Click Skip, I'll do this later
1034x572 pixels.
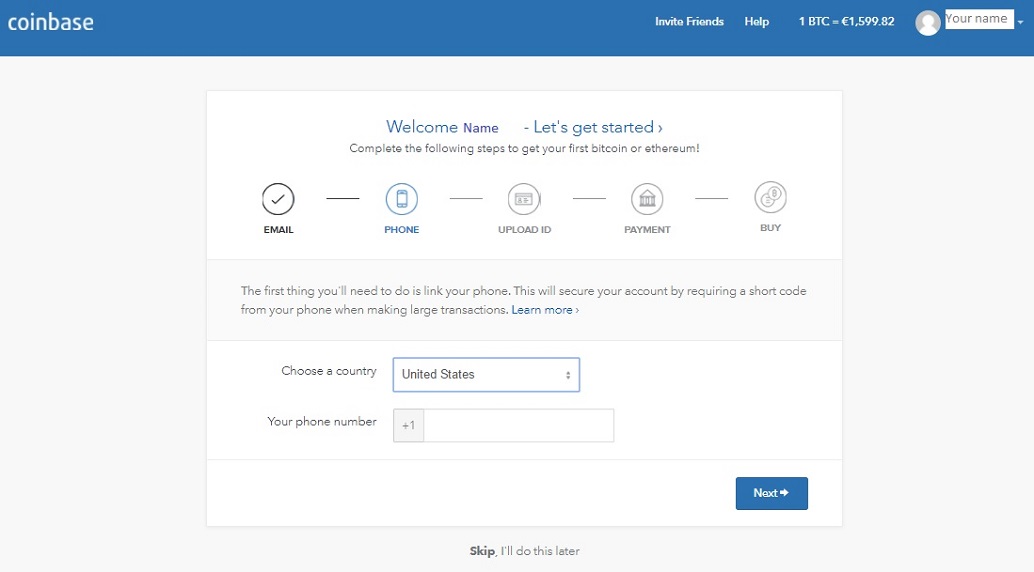524,551
